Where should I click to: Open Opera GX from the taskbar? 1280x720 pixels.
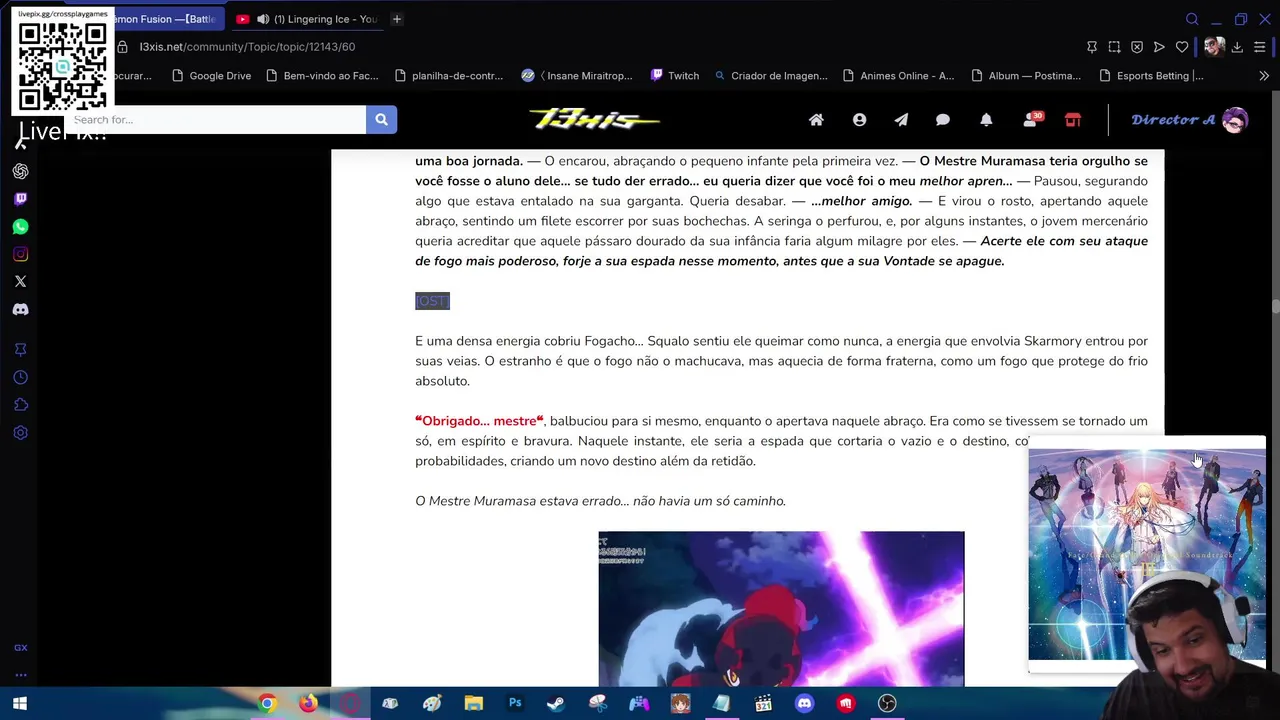[349, 704]
